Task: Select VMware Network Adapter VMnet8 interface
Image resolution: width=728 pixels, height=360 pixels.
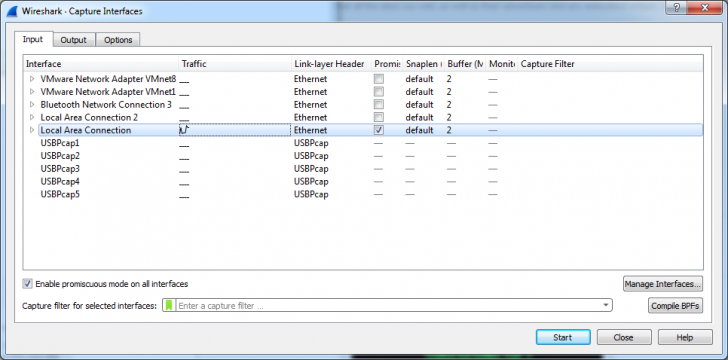Action: [x=108, y=79]
